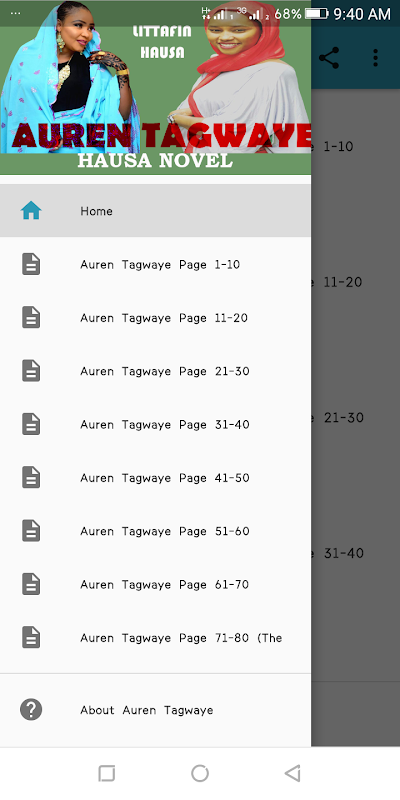Image resolution: width=400 pixels, height=800 pixels.
Task: Open About Auren Tagwaye entry
Action: pyautogui.click(x=155, y=710)
